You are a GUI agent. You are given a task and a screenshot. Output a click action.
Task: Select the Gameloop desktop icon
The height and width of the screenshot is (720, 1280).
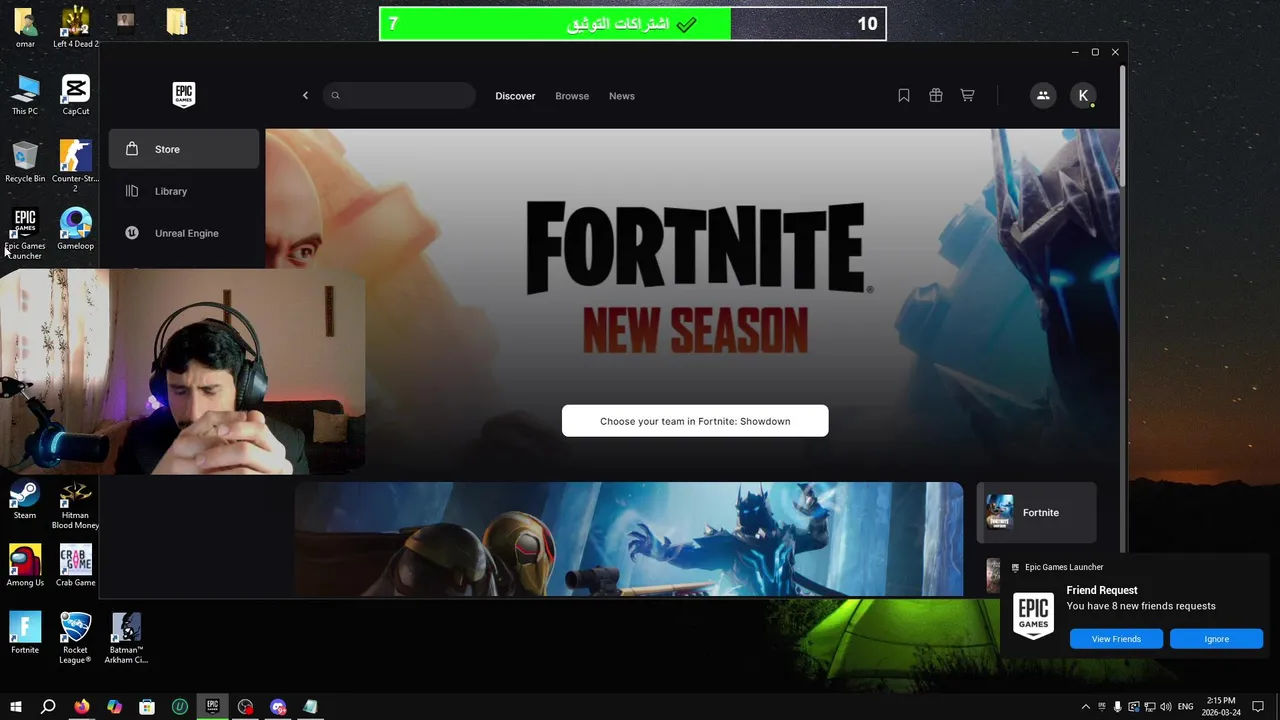[x=75, y=229]
